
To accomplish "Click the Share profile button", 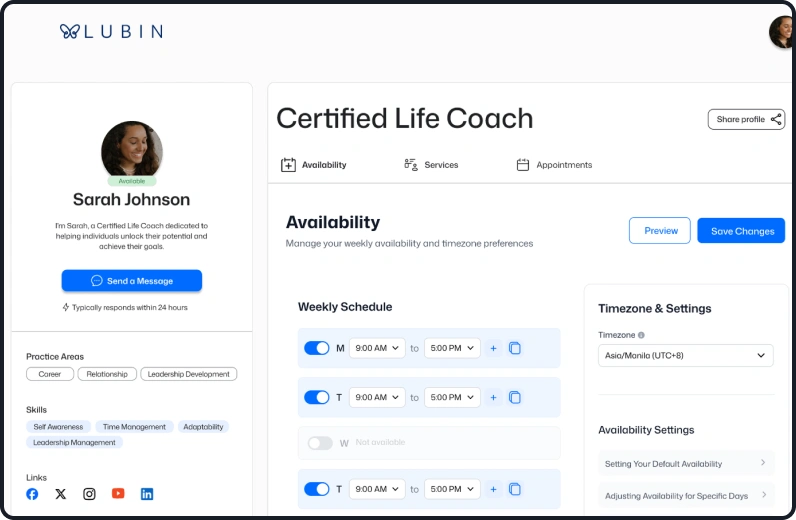I will pos(746,120).
